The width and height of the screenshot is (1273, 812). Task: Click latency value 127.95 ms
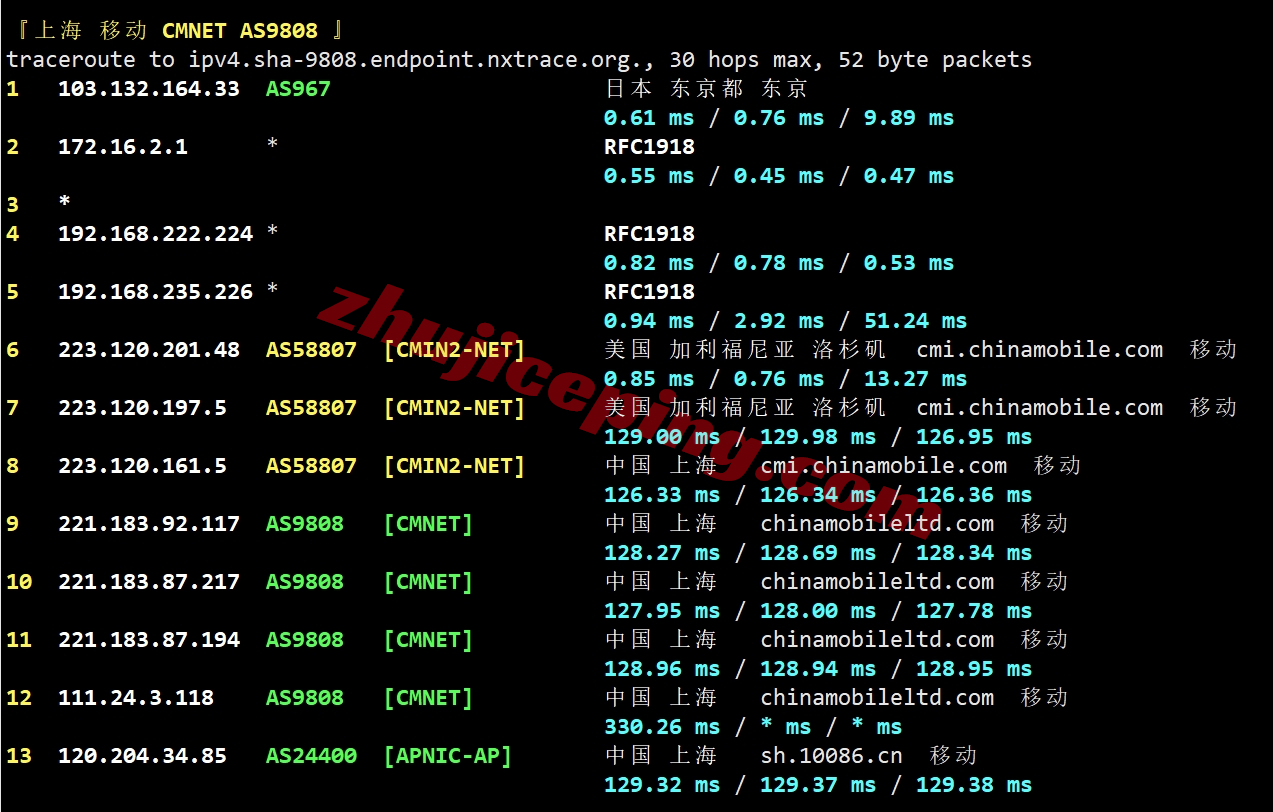[662, 611]
